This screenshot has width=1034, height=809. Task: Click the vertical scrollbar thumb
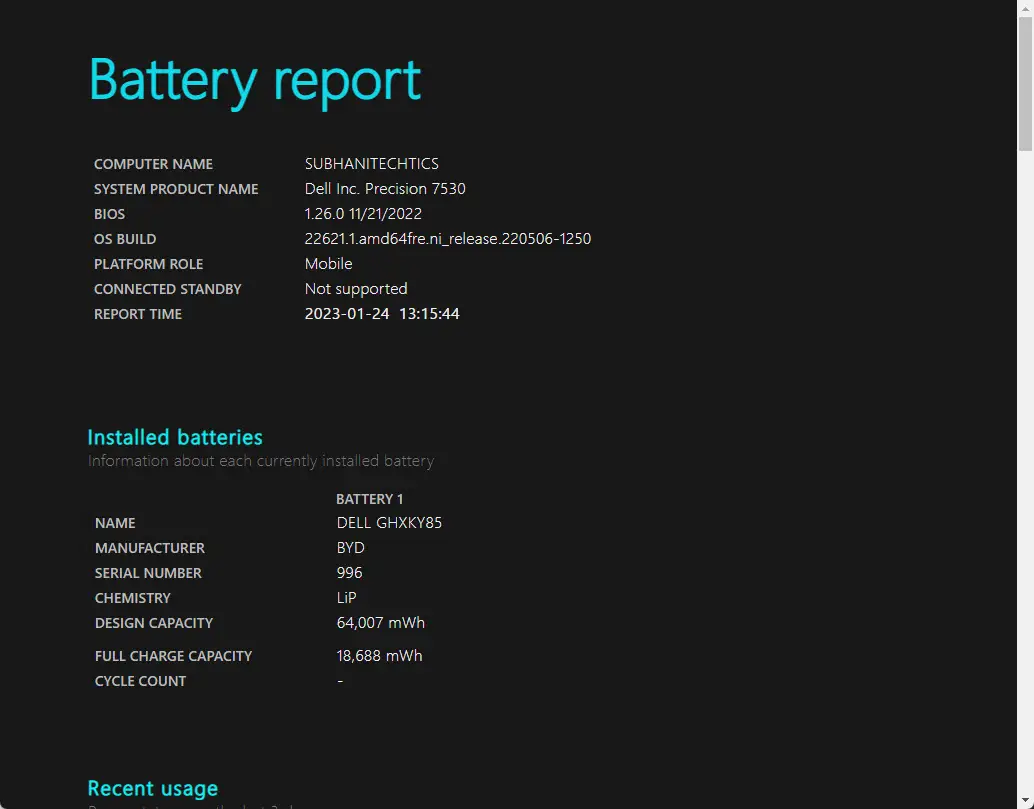point(1025,84)
